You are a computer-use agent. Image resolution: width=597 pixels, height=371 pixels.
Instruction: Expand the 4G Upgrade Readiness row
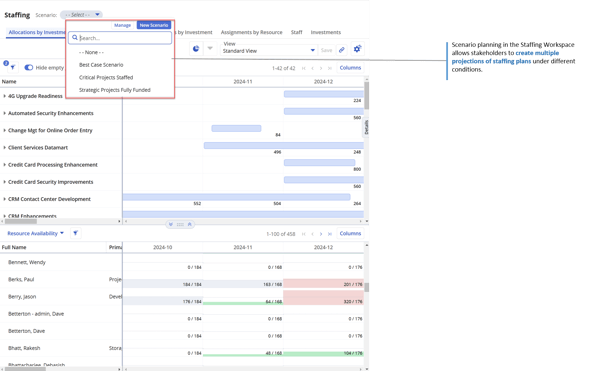[x=4, y=96]
